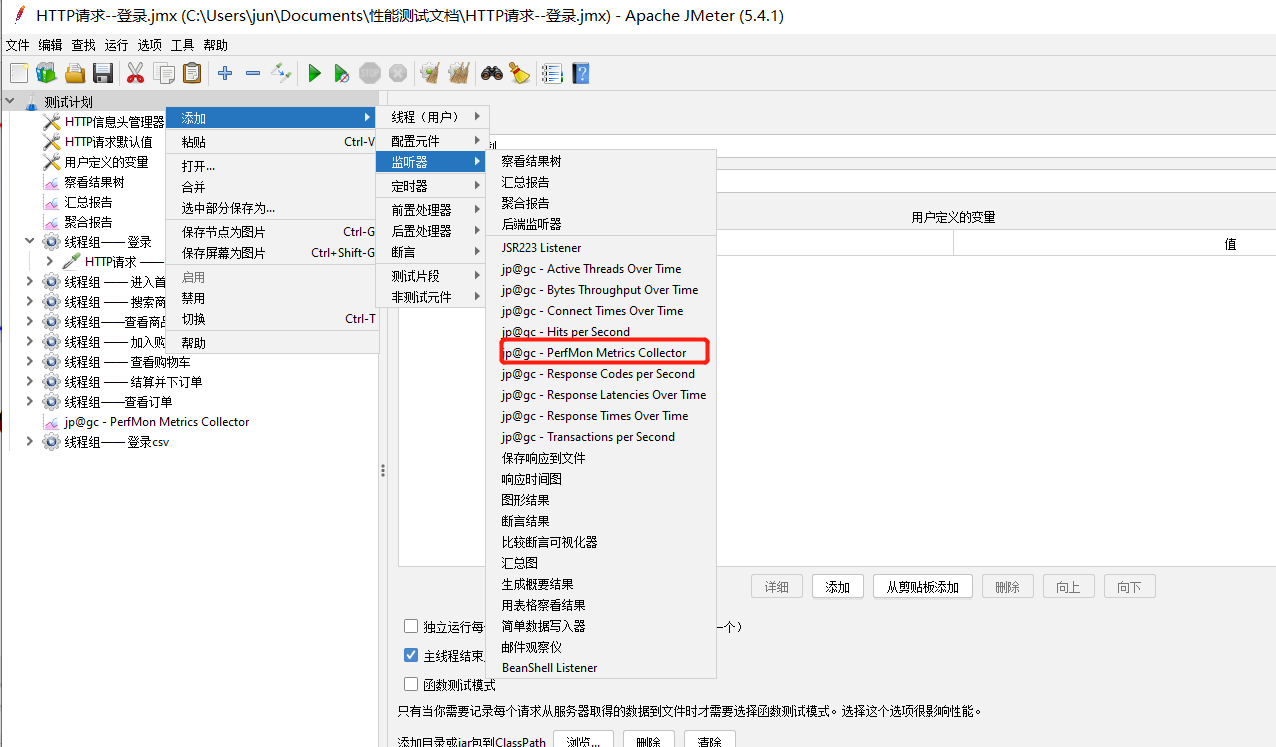Collapse the 线程组—— 登录 node
The height and width of the screenshot is (747, 1276).
30,242
